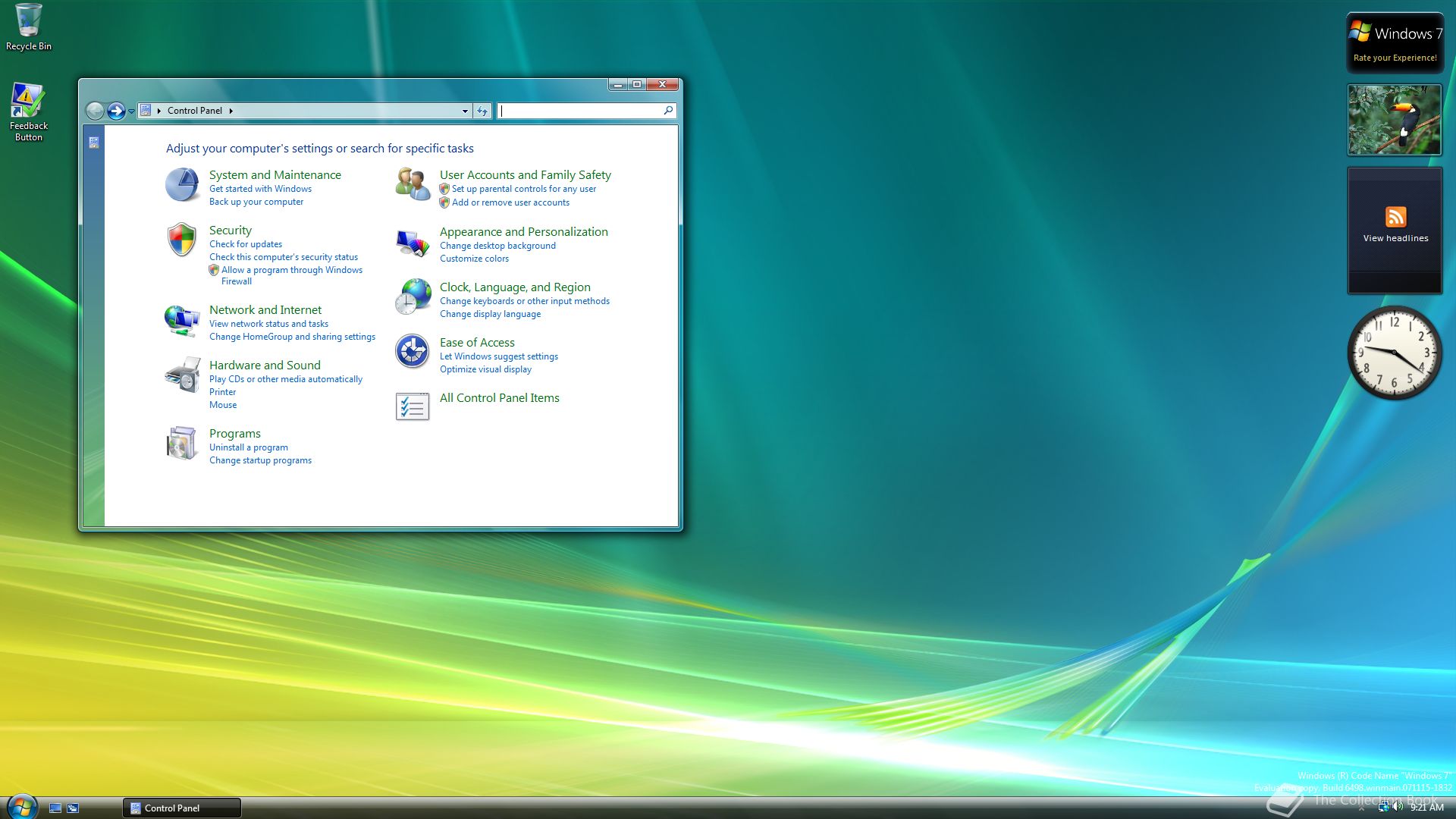Click Rate your Experience gadget
The image size is (1456, 819).
click(x=1395, y=43)
